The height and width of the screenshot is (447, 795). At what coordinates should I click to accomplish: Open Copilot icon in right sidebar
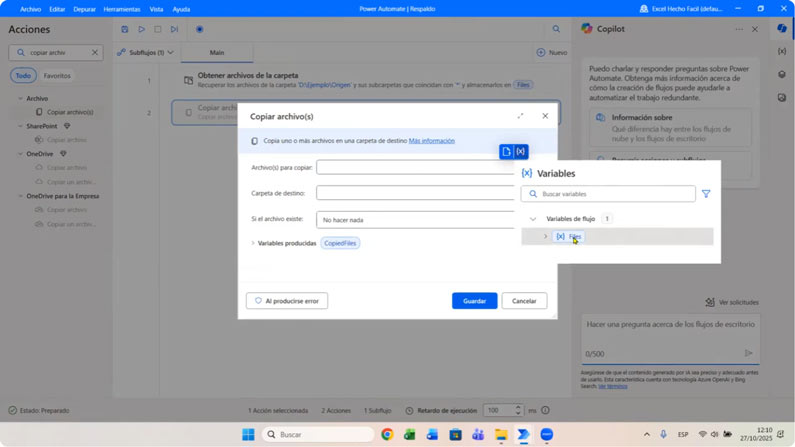pyautogui.click(x=782, y=29)
